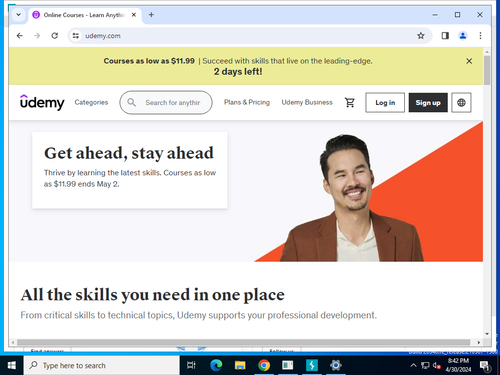
Task: Click the search magnifier icon
Action: coord(132,102)
